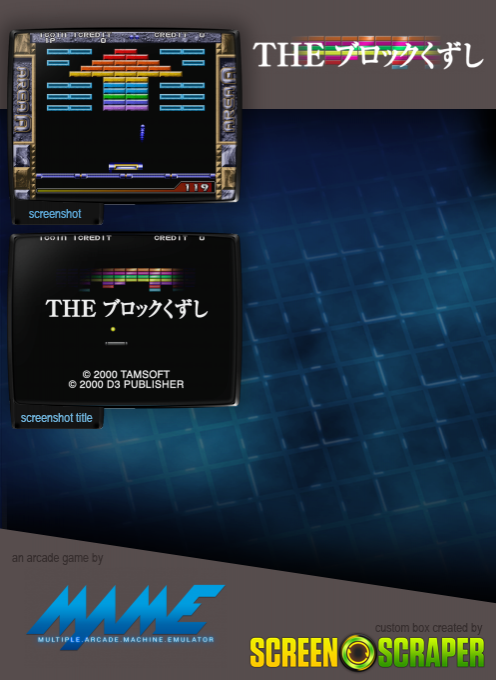Screen dimensions: 496x680
Task: Click the yellow SCREEN word in logo
Action: tap(294, 653)
